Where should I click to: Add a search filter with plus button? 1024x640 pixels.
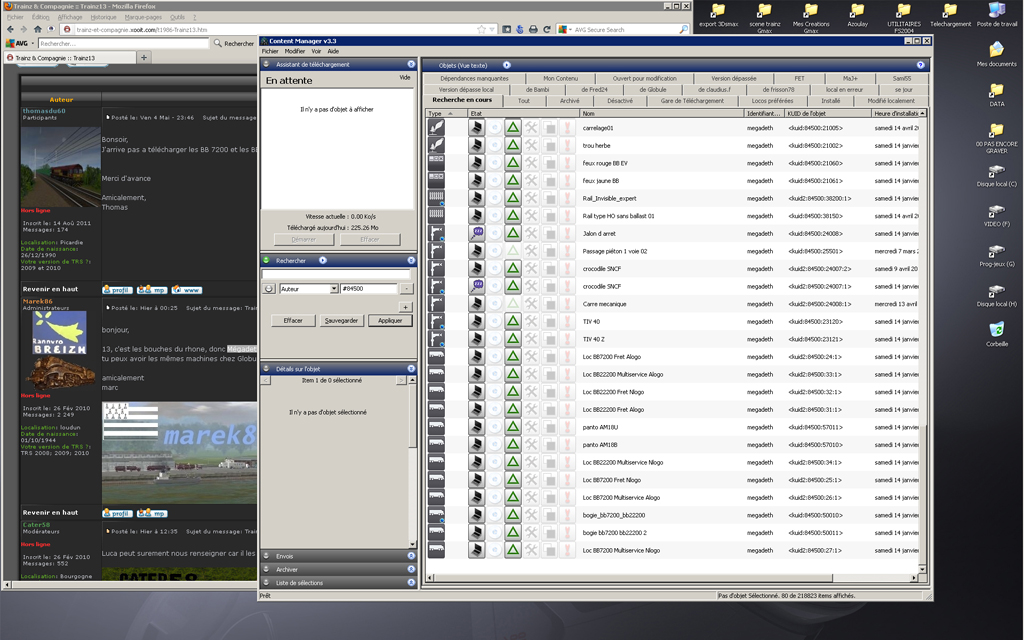[406, 307]
